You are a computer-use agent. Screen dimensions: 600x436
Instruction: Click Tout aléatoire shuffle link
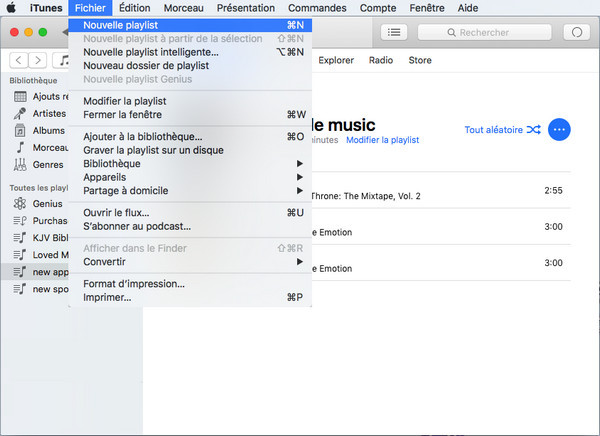(x=502, y=130)
